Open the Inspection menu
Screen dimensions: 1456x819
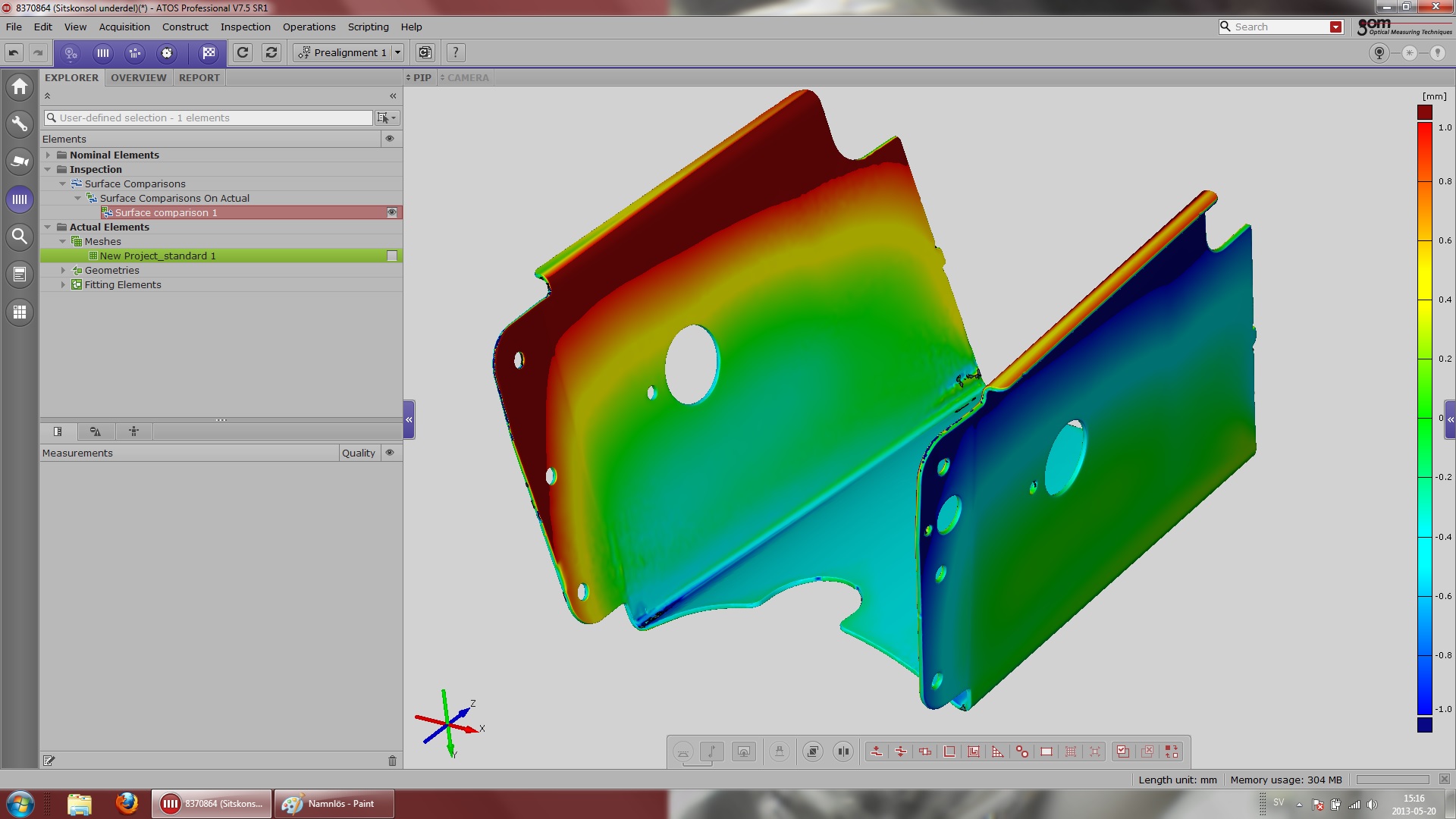[245, 27]
